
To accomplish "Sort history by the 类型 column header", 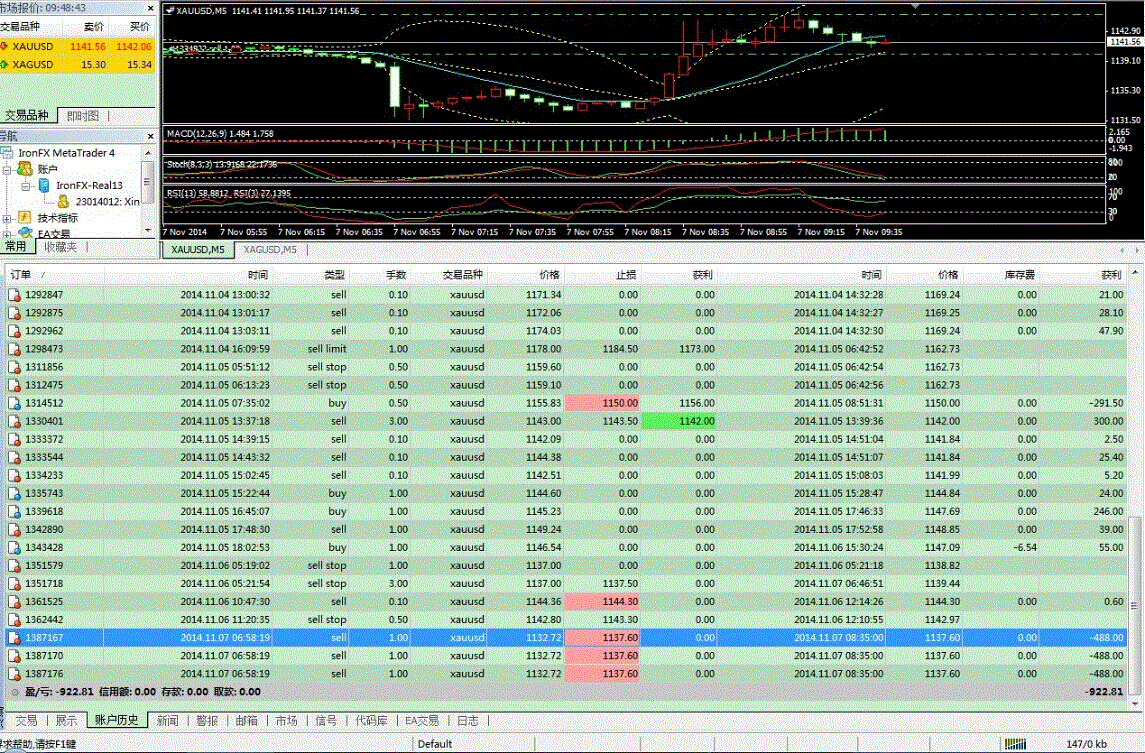I will (x=311, y=275).
